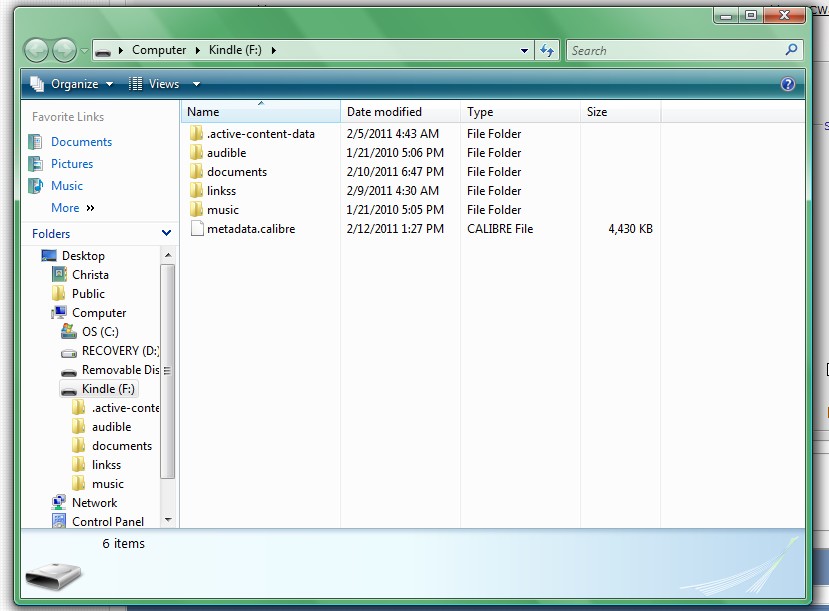Open the Documents favorite link
Viewport: 829px width, 611px height.
(81, 142)
